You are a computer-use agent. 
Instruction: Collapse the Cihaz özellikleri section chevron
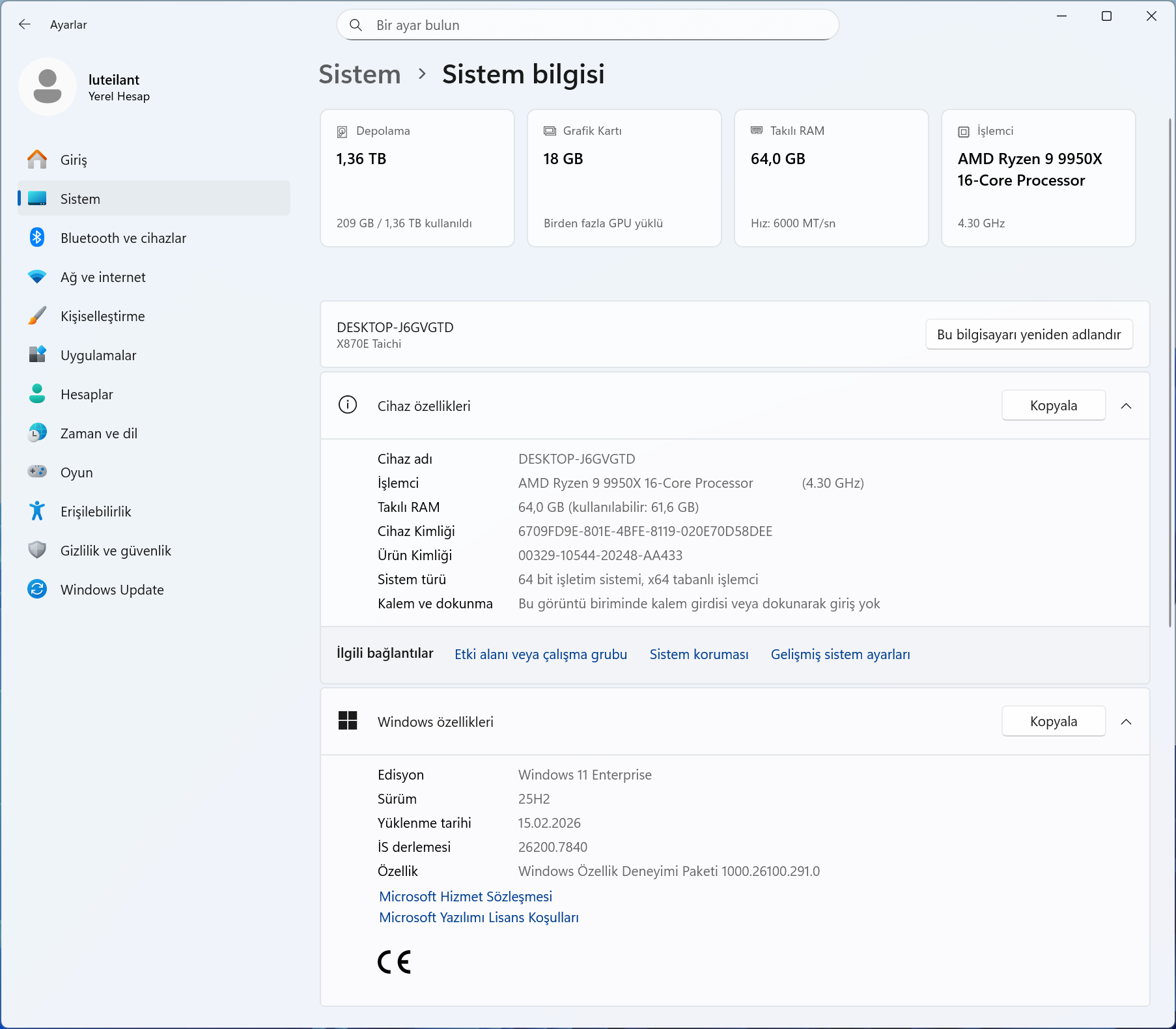pyautogui.click(x=1127, y=406)
